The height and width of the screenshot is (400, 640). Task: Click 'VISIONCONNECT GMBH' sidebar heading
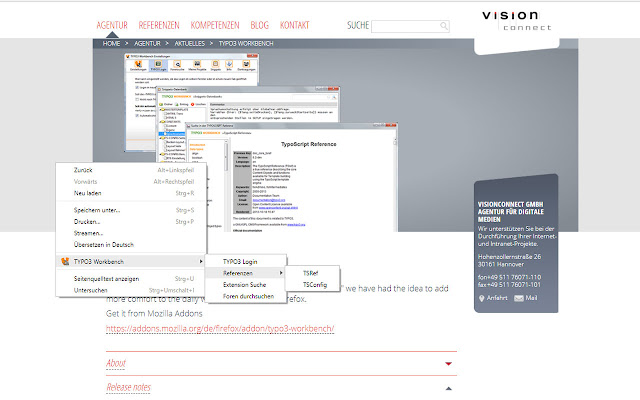[510, 204]
